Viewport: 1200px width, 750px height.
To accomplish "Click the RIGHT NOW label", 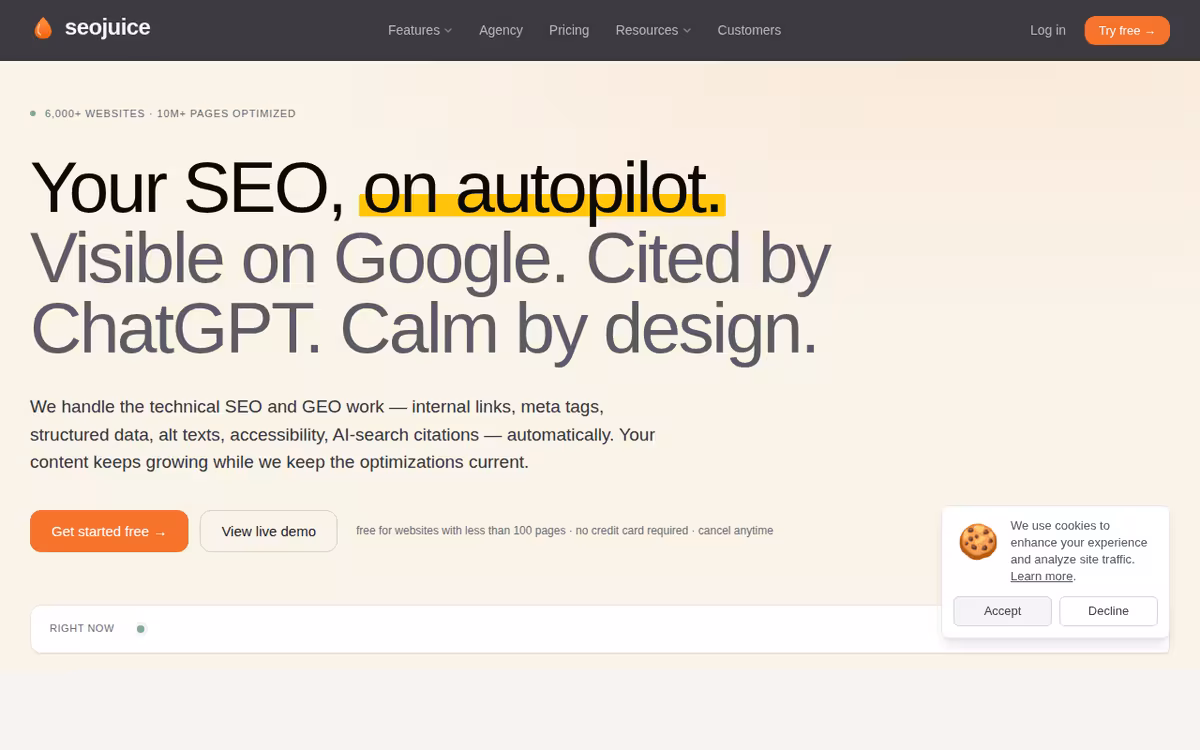I will [x=82, y=629].
